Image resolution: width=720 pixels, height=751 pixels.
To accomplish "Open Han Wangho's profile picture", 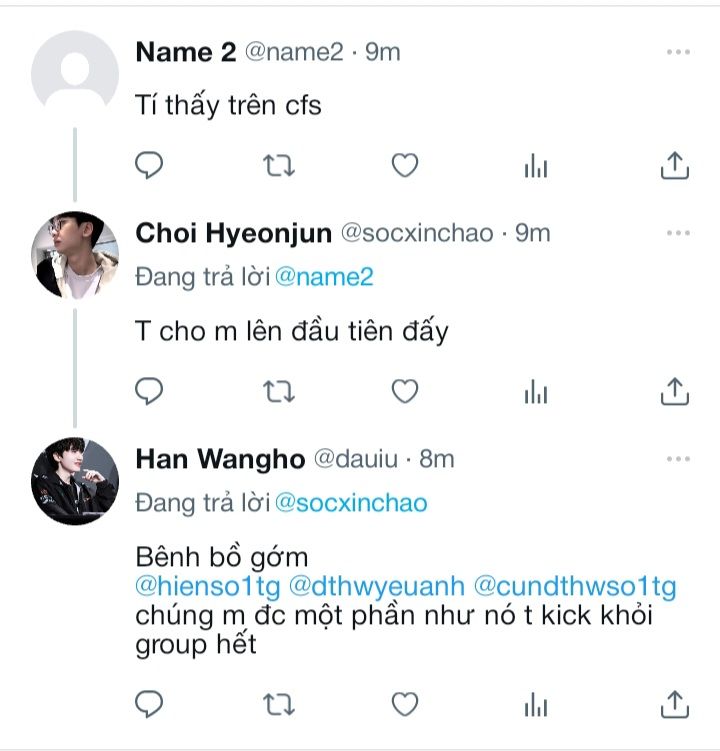I will [76, 481].
